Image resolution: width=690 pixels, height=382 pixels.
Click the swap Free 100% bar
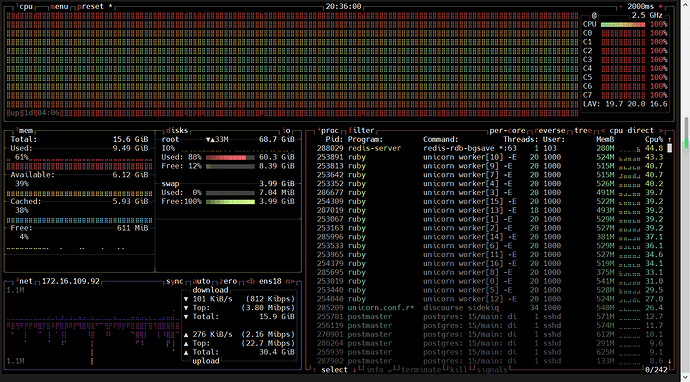click(230, 202)
